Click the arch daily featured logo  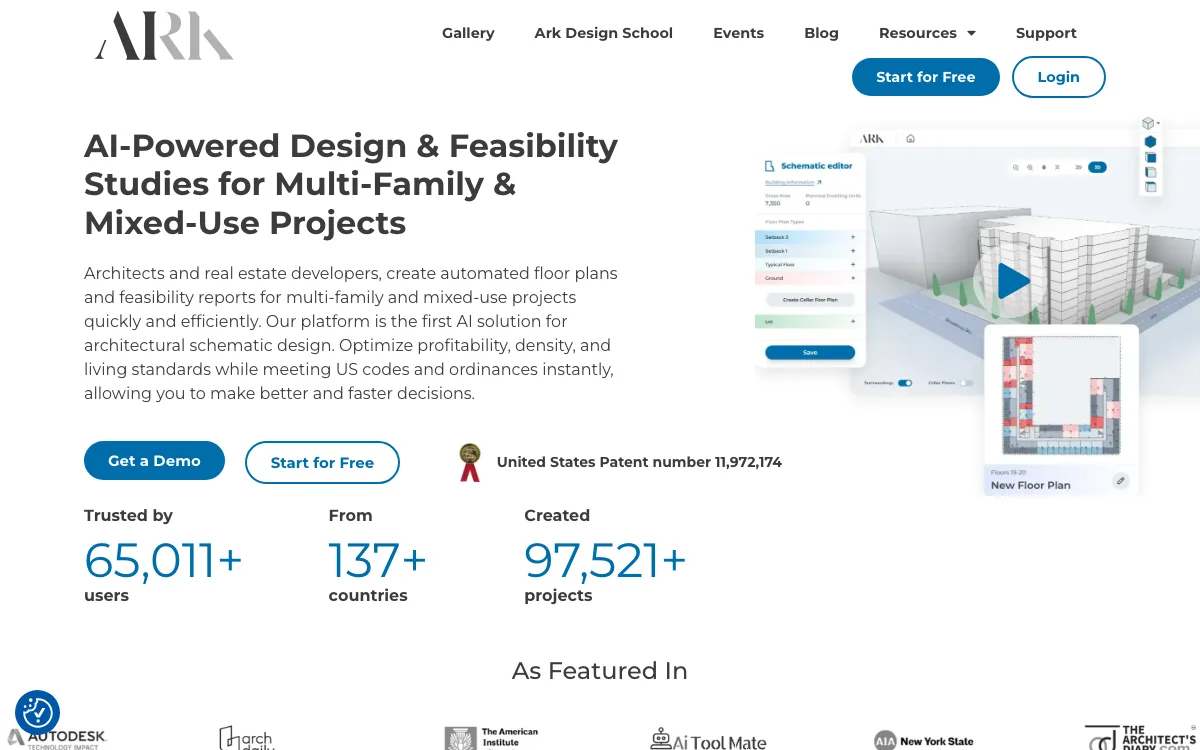(x=246, y=738)
